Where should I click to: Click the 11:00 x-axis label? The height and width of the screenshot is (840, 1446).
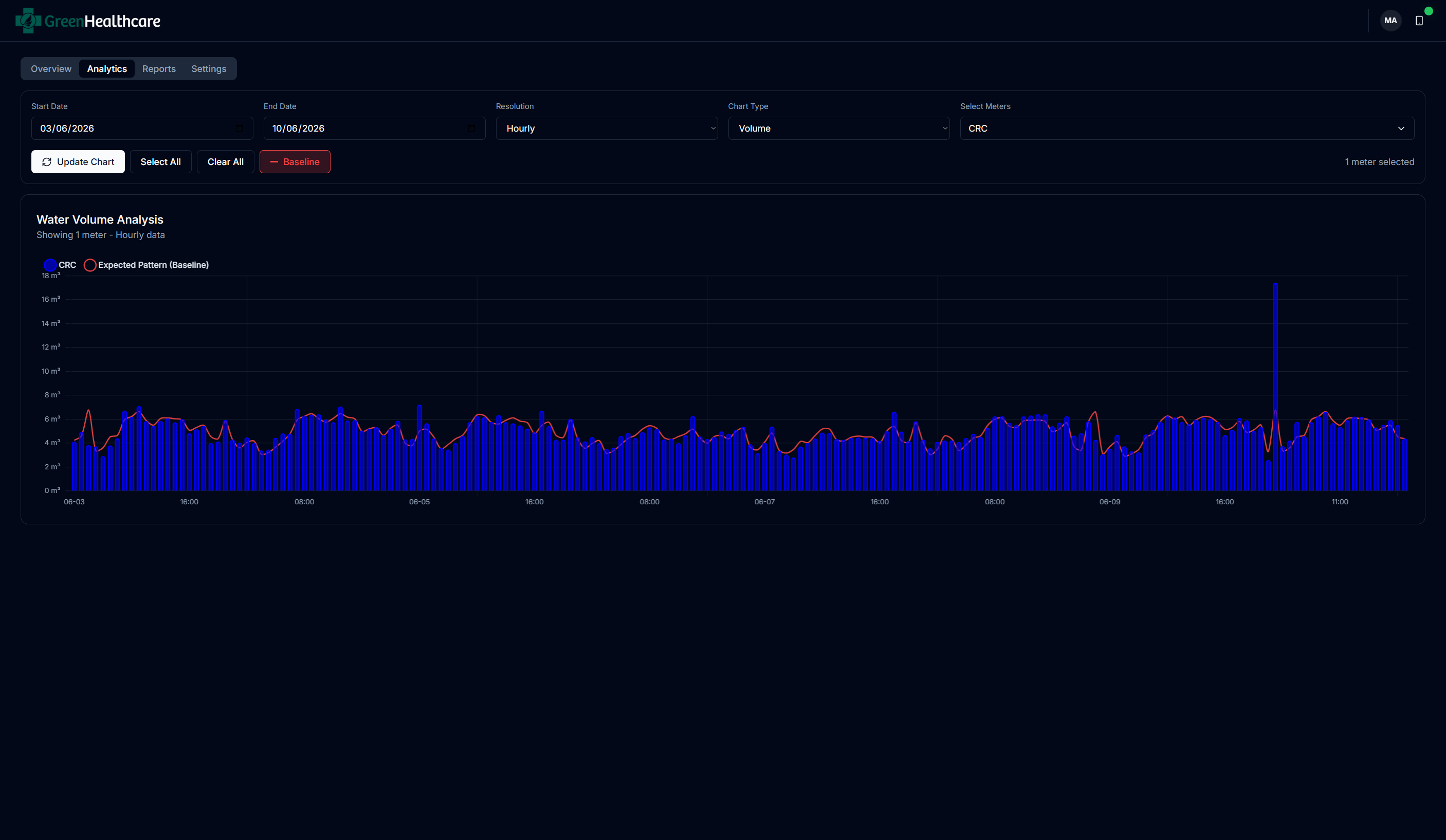click(1339, 502)
